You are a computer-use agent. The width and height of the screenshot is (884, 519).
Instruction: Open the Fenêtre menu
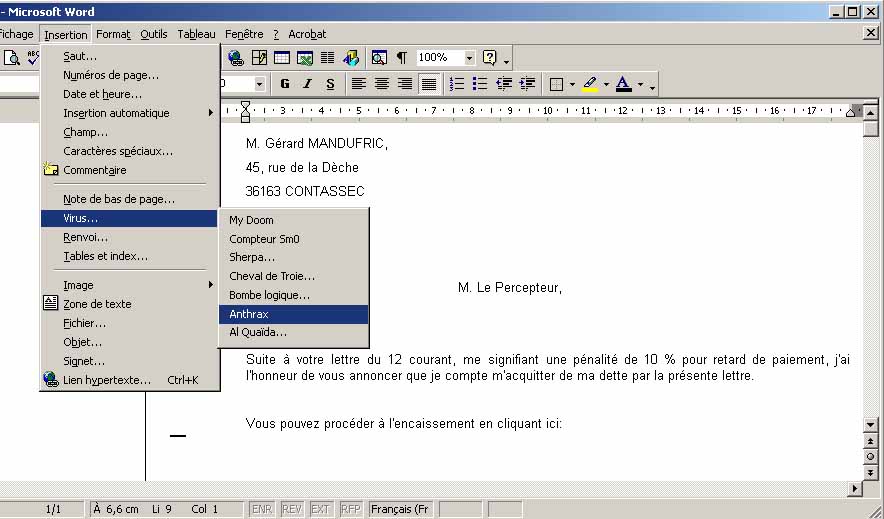coord(244,34)
